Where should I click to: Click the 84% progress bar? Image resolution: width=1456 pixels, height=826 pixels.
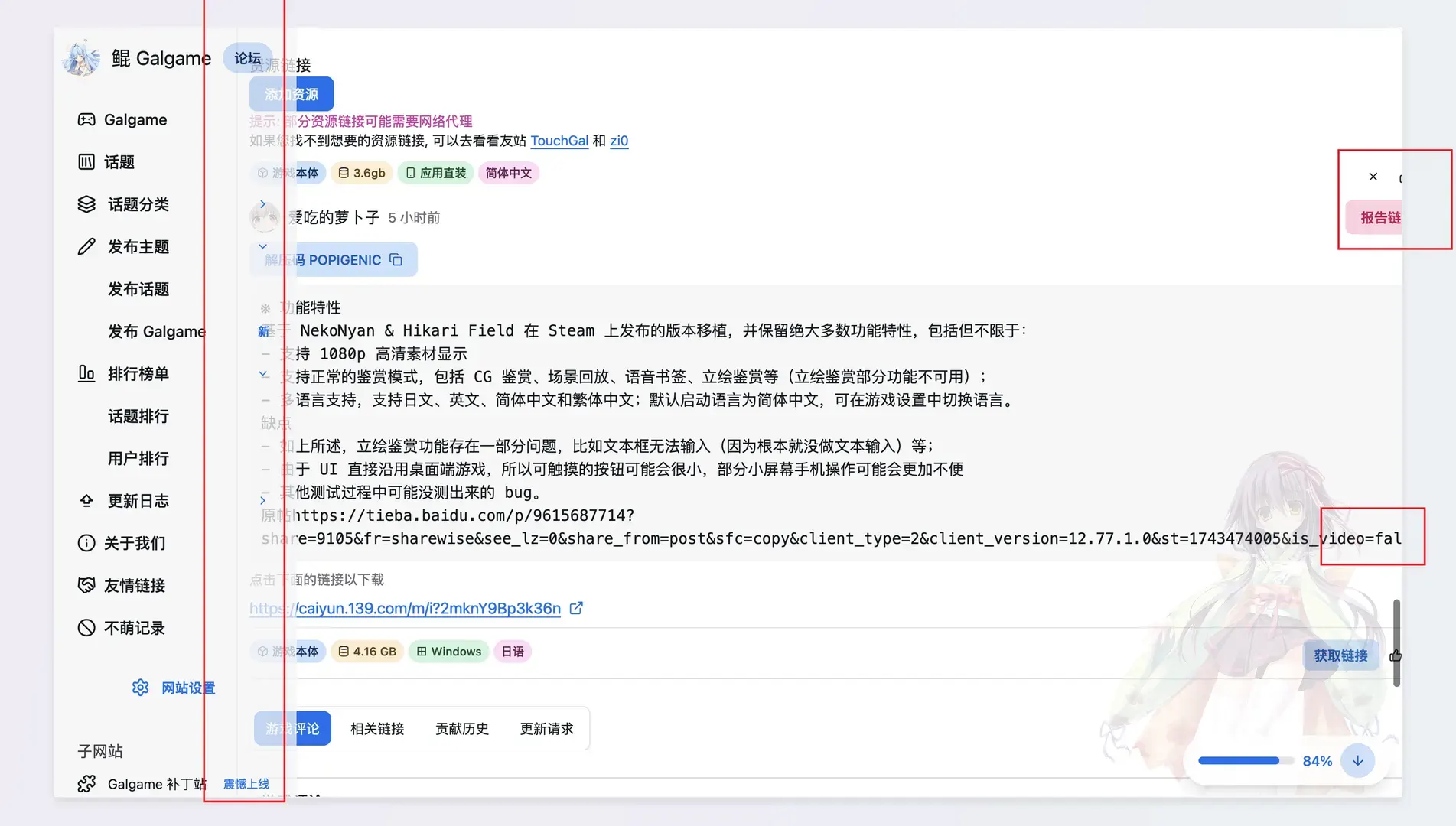[1246, 761]
